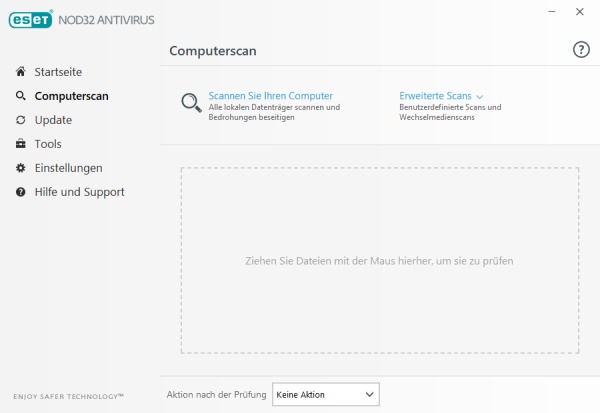The image size is (600, 413).
Task: Click the Startseite home icon
Action: click(x=21, y=72)
